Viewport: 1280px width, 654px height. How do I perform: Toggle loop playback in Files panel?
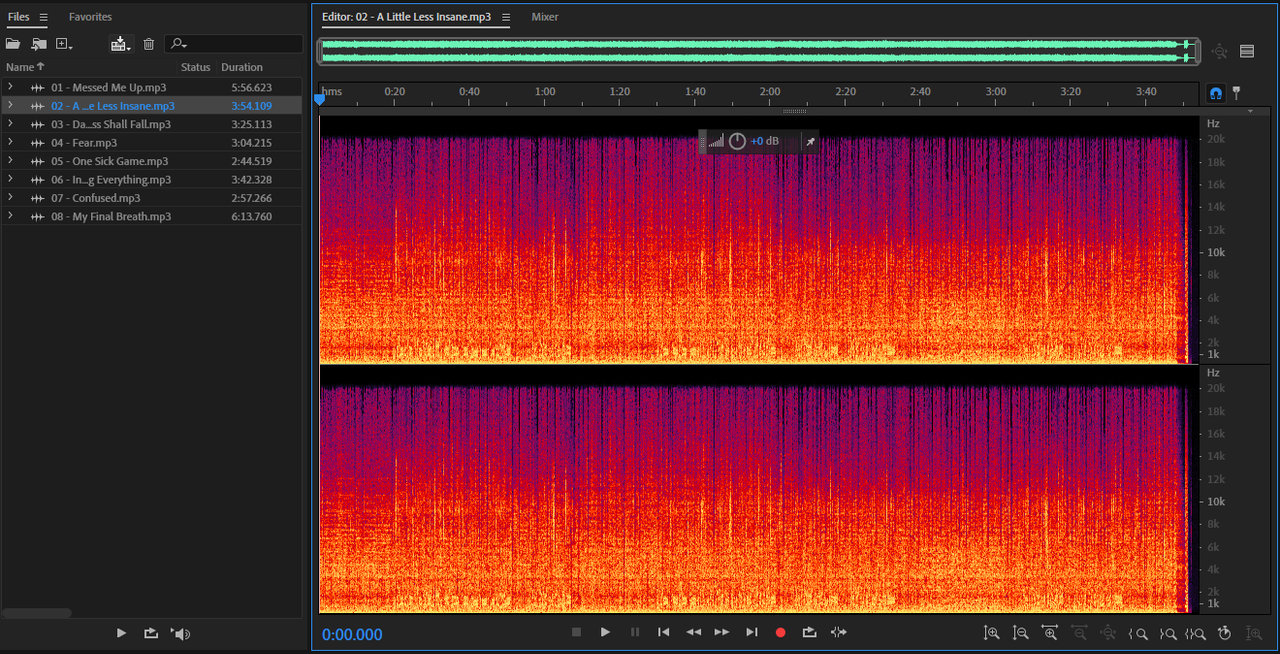(x=151, y=633)
